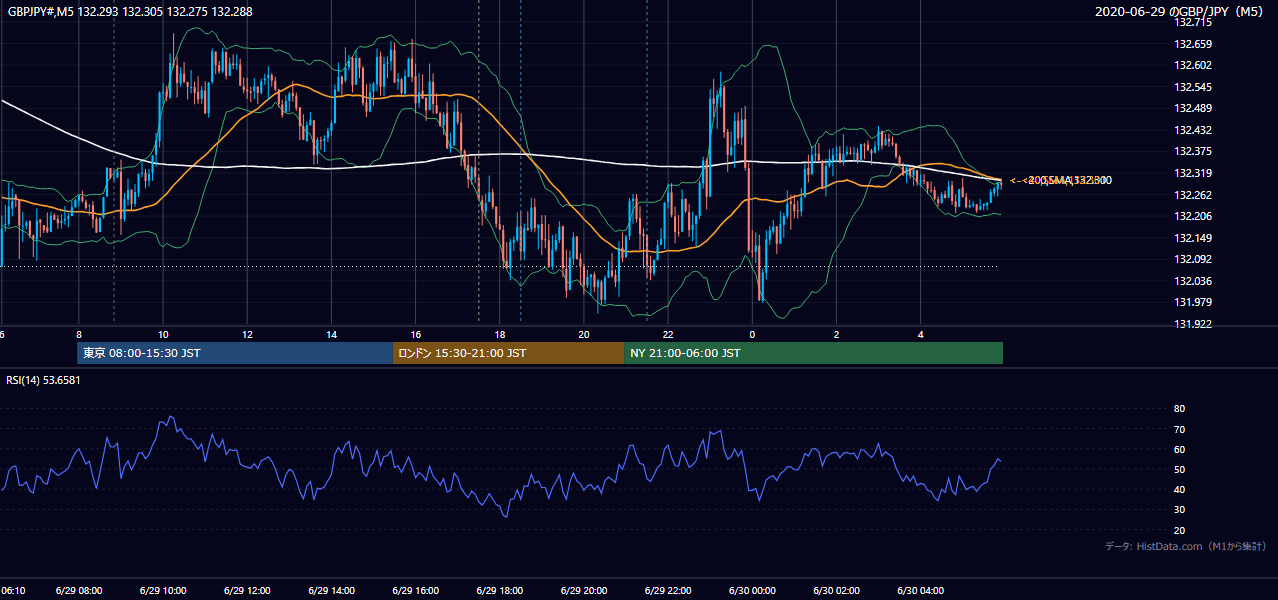
Task: Click RSI scale value 60
Action: pos(1179,449)
